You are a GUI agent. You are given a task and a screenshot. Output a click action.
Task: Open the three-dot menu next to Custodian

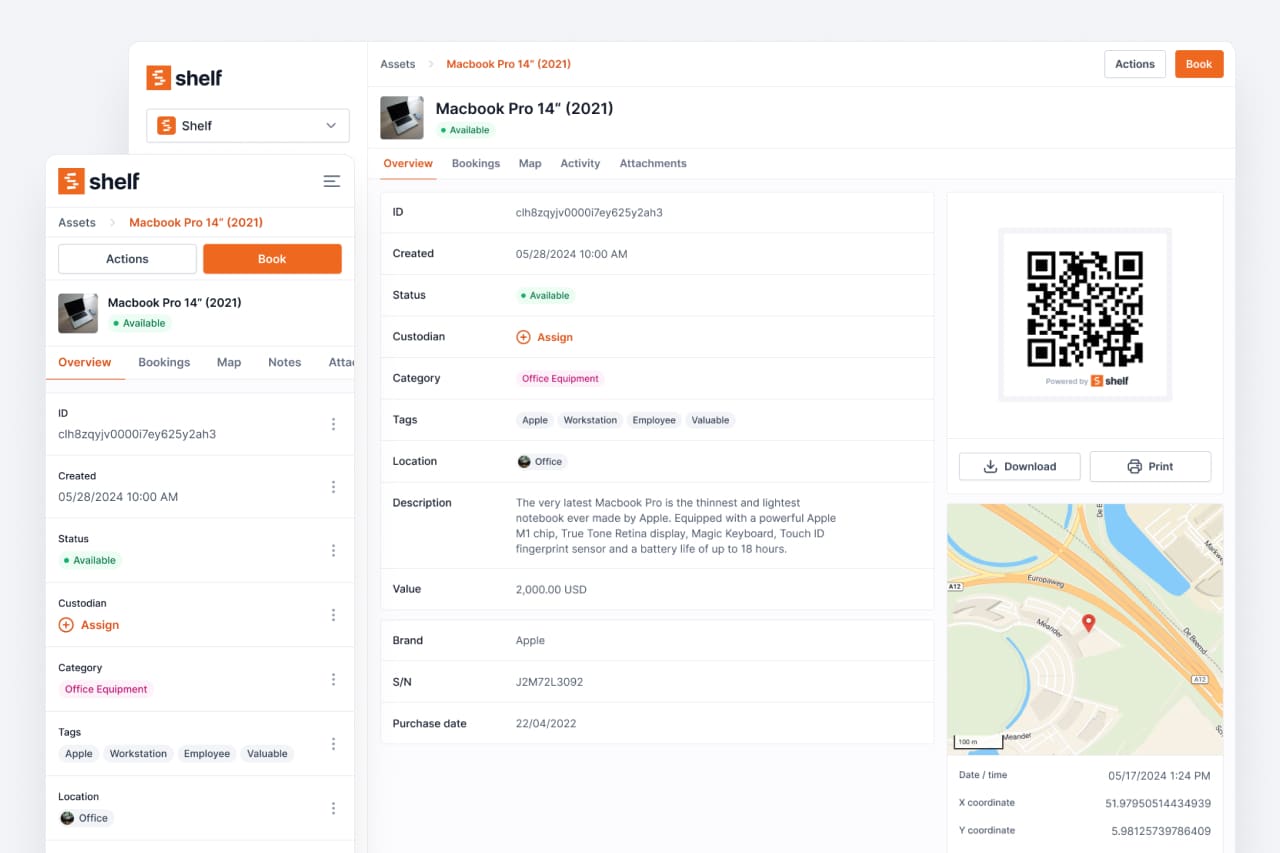click(x=333, y=614)
